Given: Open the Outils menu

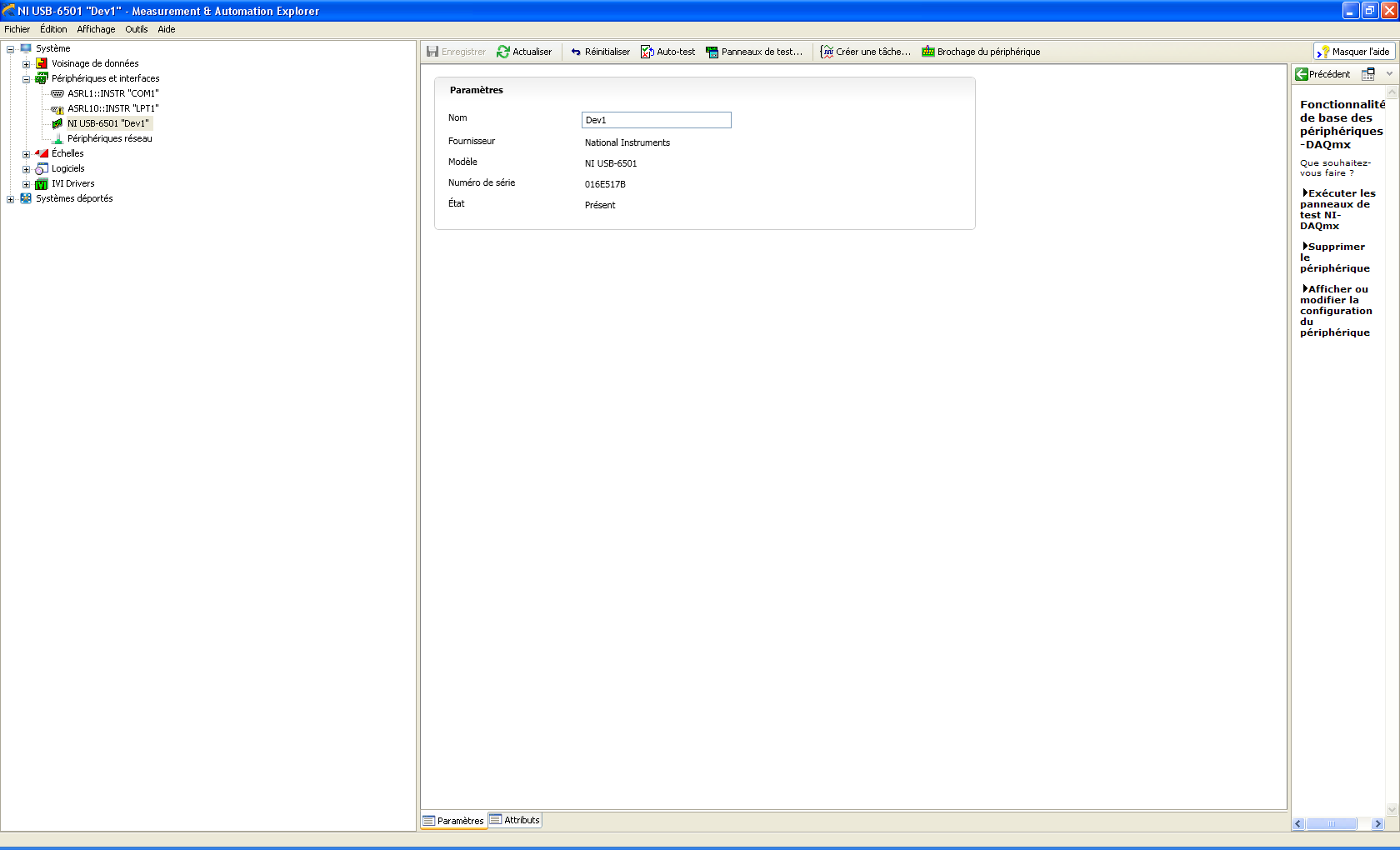Looking at the screenshot, I should click(x=137, y=29).
